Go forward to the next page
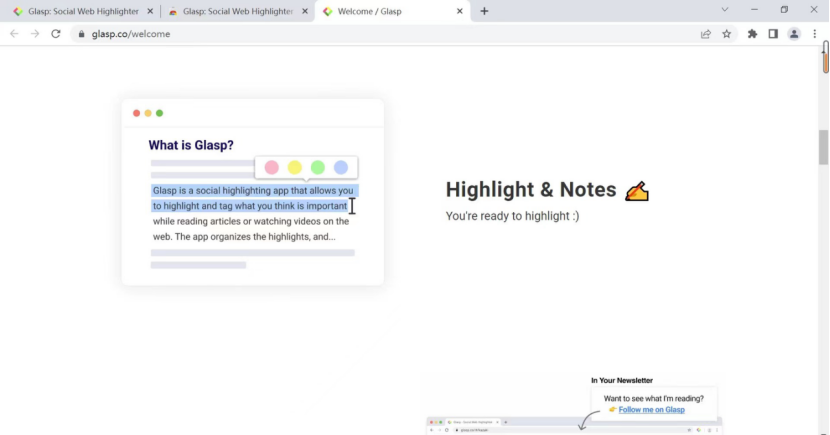This screenshot has height=435, width=830. click(35, 34)
